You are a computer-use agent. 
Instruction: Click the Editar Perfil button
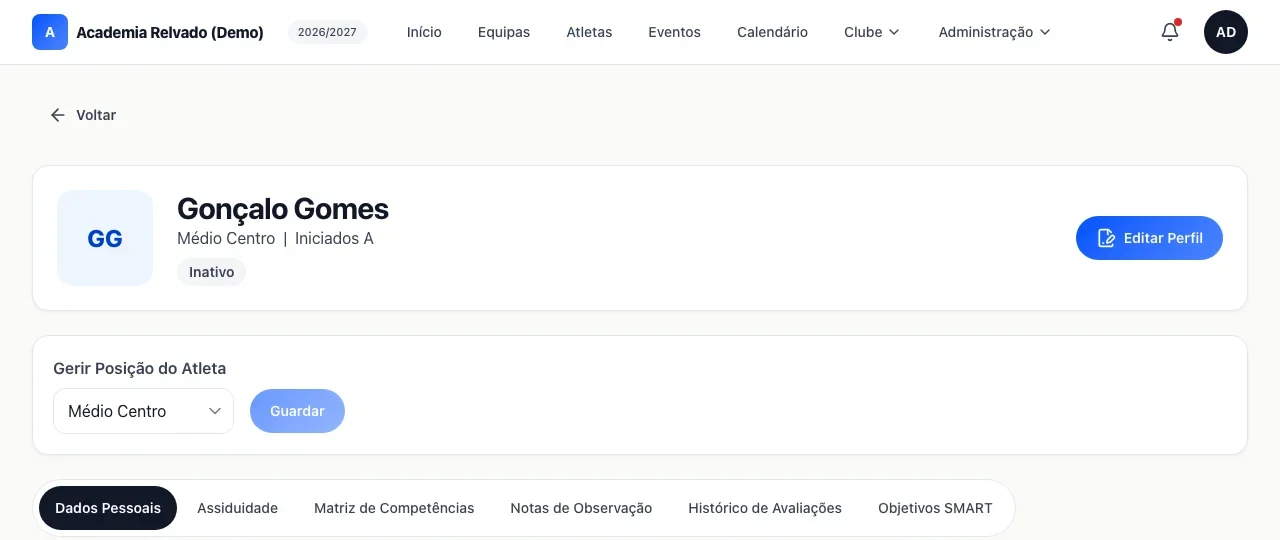[x=1149, y=238]
